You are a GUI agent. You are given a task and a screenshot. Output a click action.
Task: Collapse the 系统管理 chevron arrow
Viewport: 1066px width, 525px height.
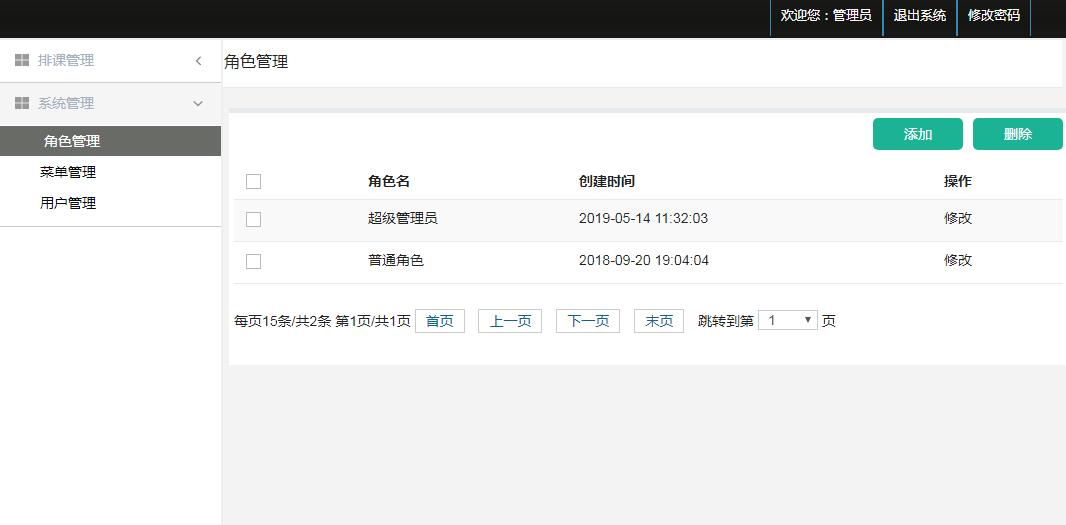[199, 103]
